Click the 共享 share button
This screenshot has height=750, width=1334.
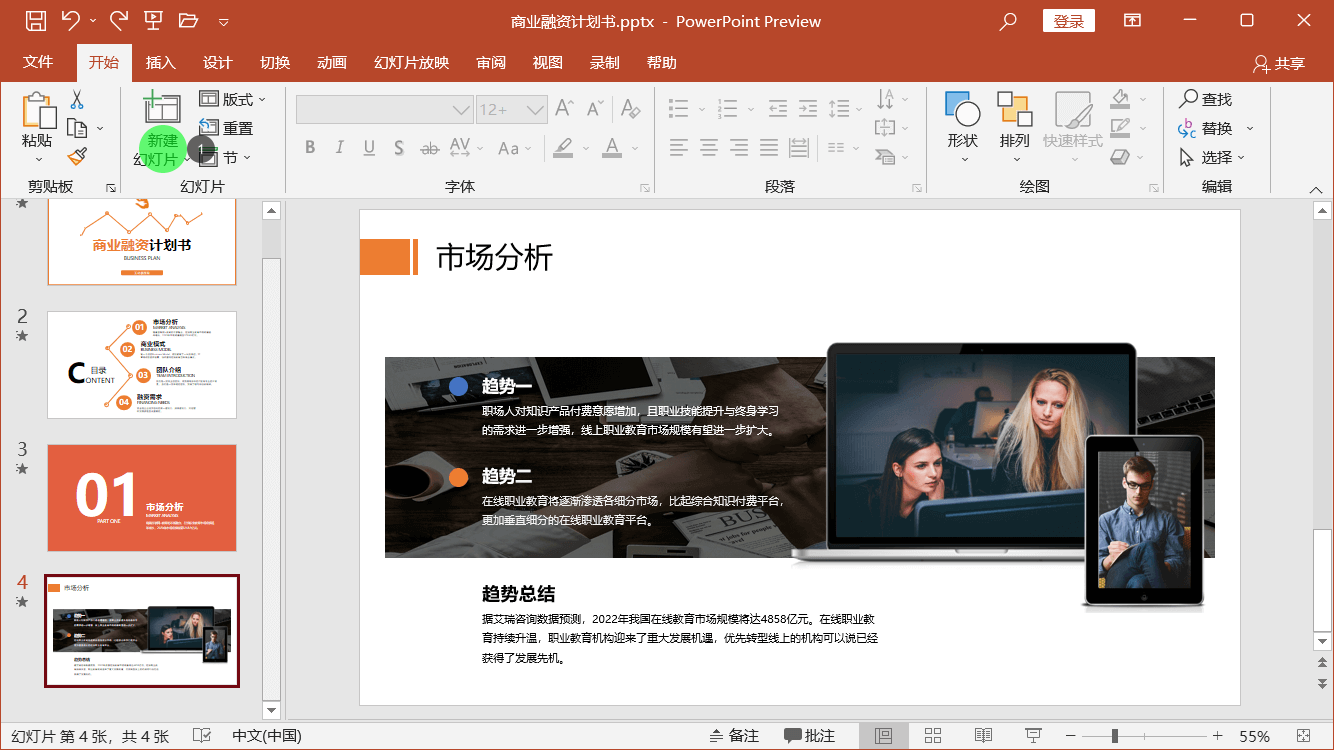[x=1279, y=63]
